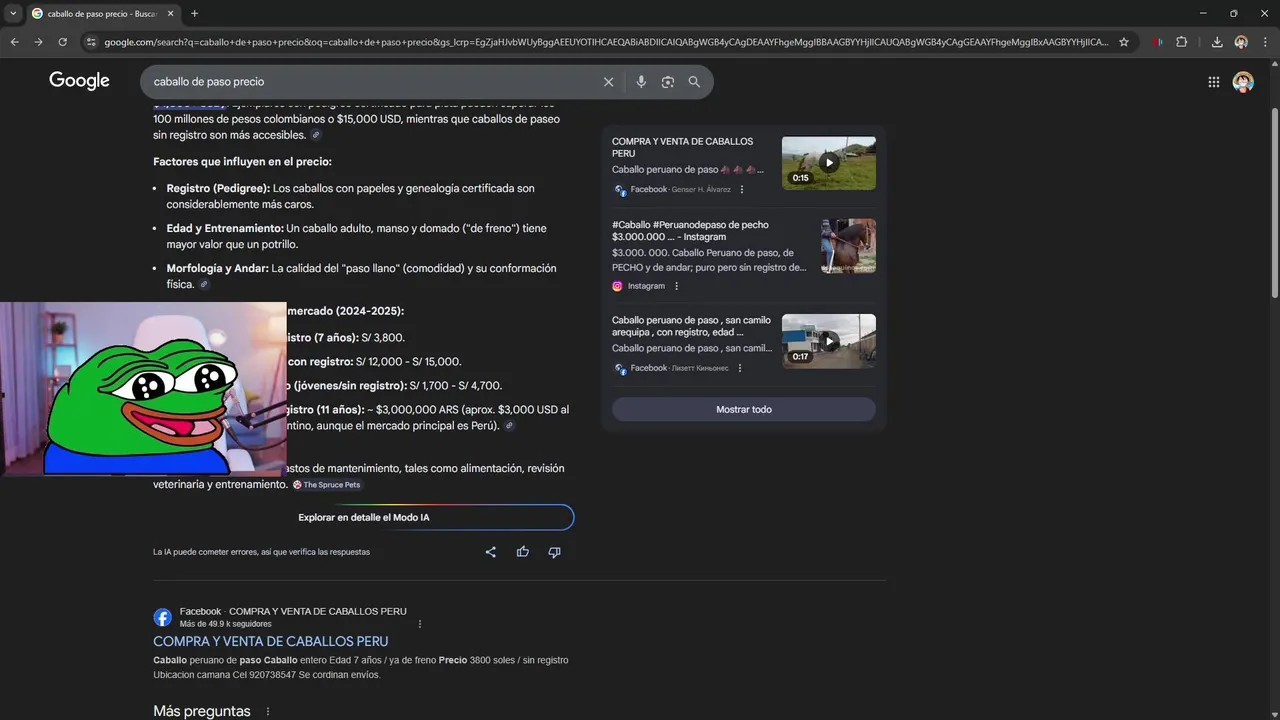Bookmark this page with the star icon
The width and height of the screenshot is (1280, 720).
(x=1124, y=42)
